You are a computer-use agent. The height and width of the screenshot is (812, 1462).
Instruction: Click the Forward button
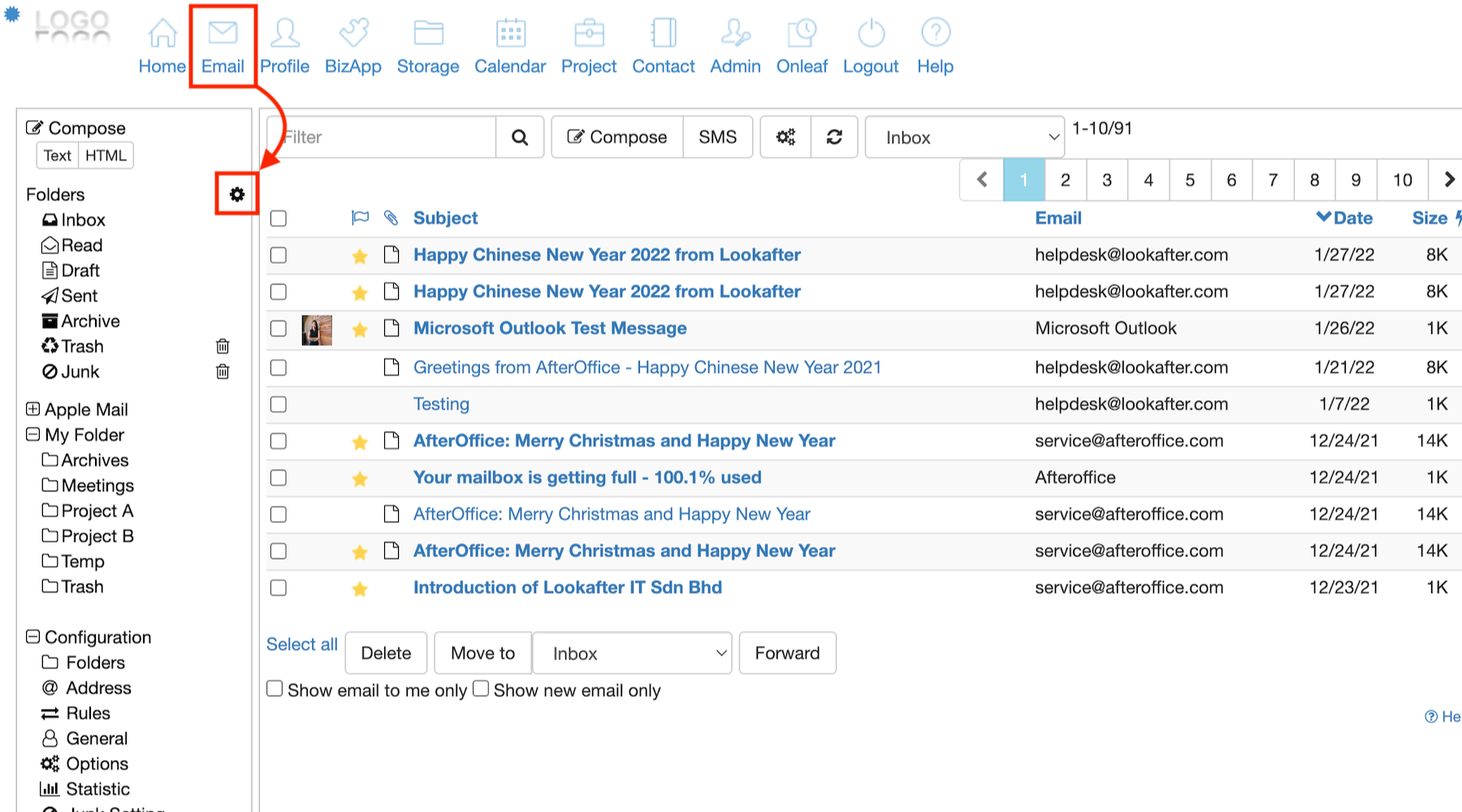[787, 653]
